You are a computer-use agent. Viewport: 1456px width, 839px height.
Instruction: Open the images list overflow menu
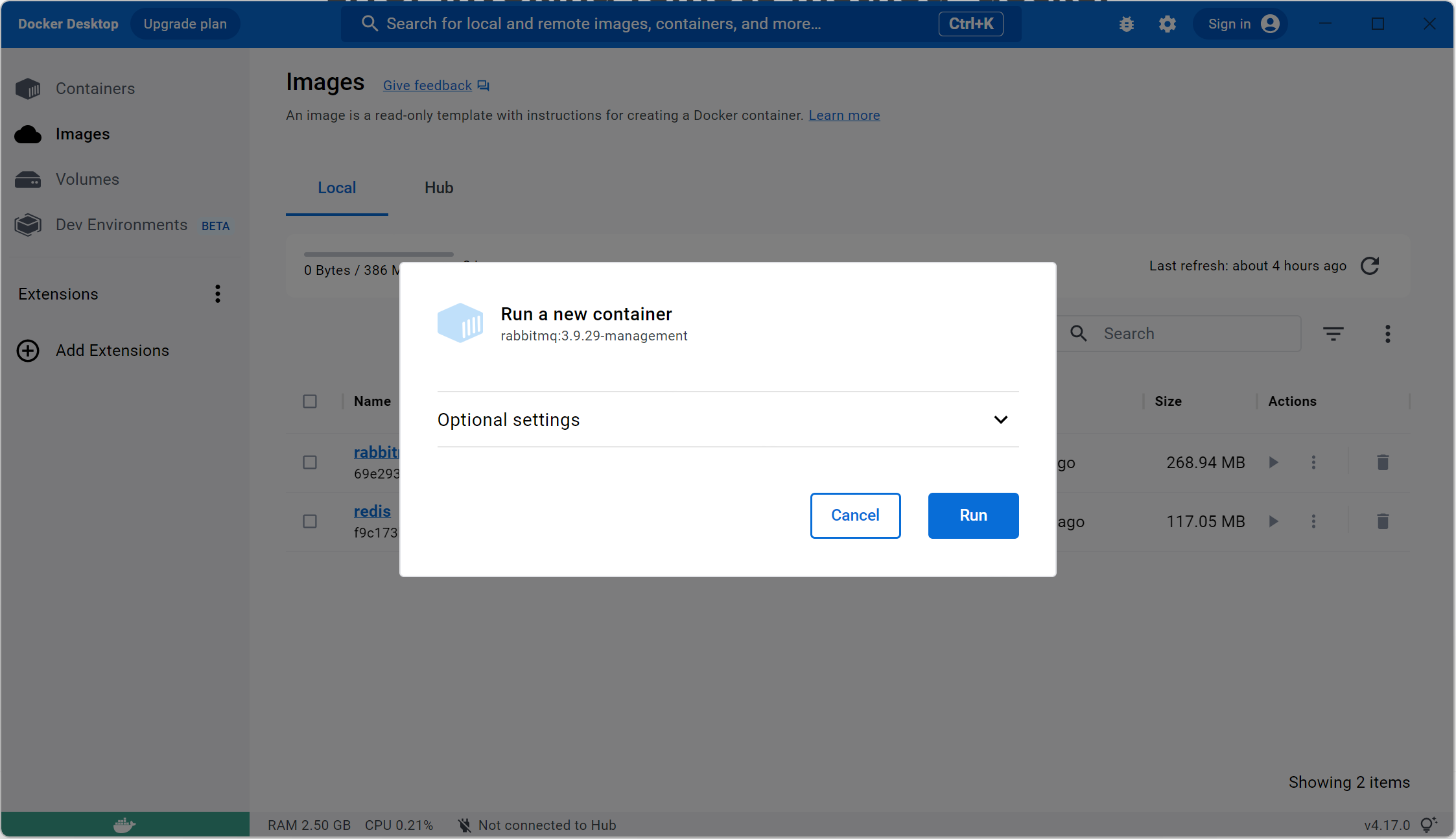point(1388,334)
